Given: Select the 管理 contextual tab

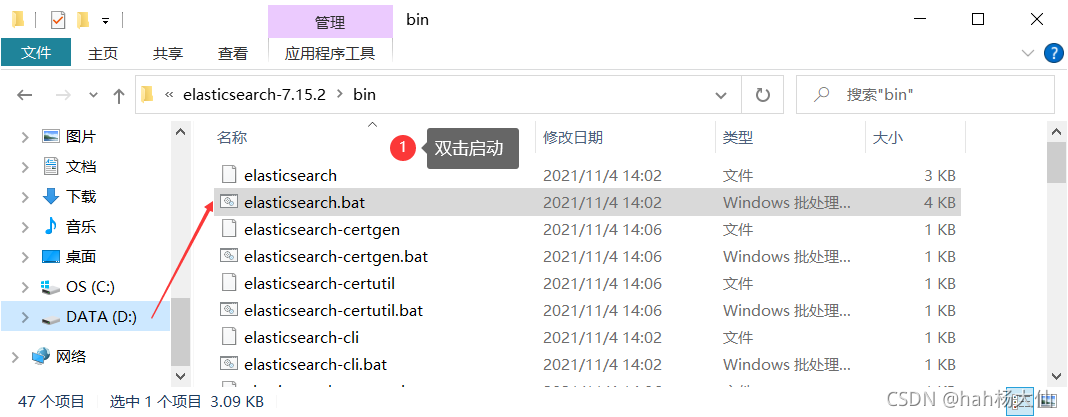Looking at the screenshot, I should coord(330,22).
